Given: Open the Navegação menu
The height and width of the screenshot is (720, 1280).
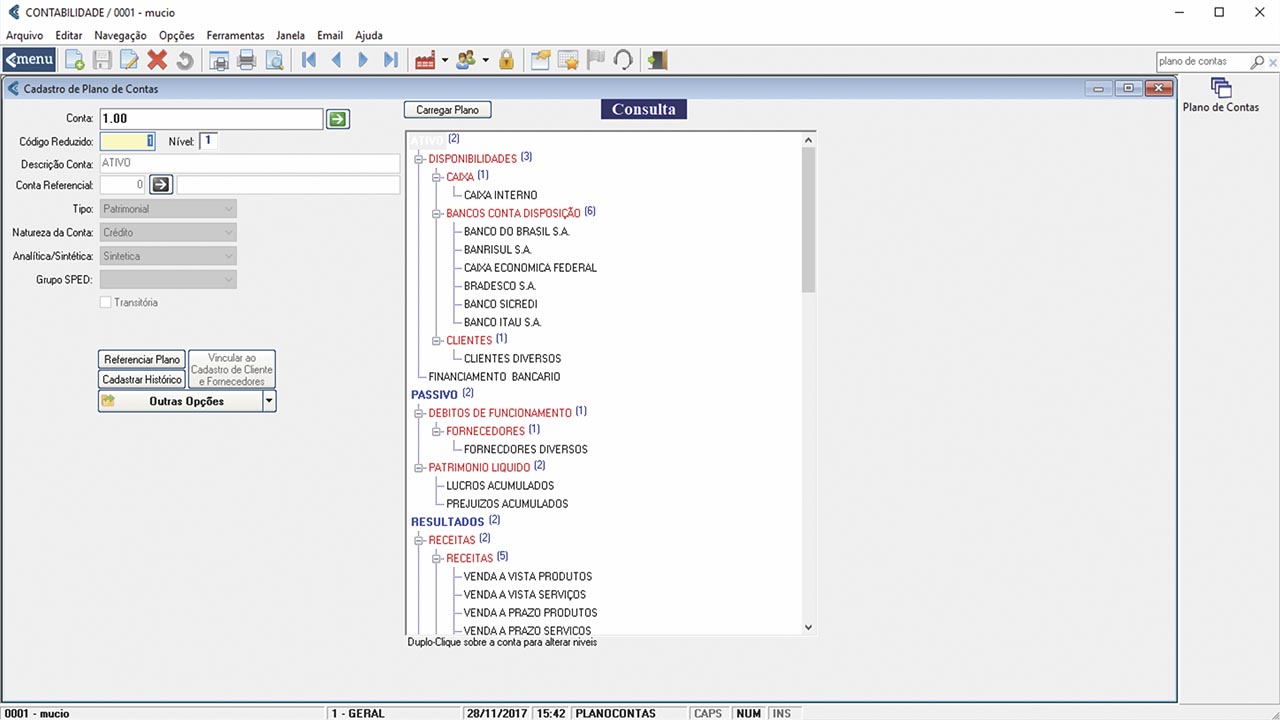Looking at the screenshot, I should [x=120, y=36].
